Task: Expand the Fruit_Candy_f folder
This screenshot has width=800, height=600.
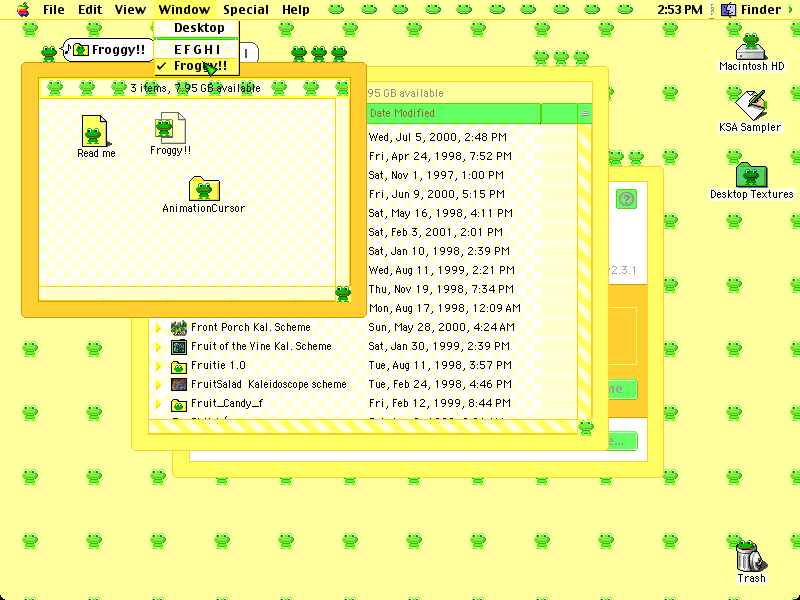Action: tap(158, 404)
